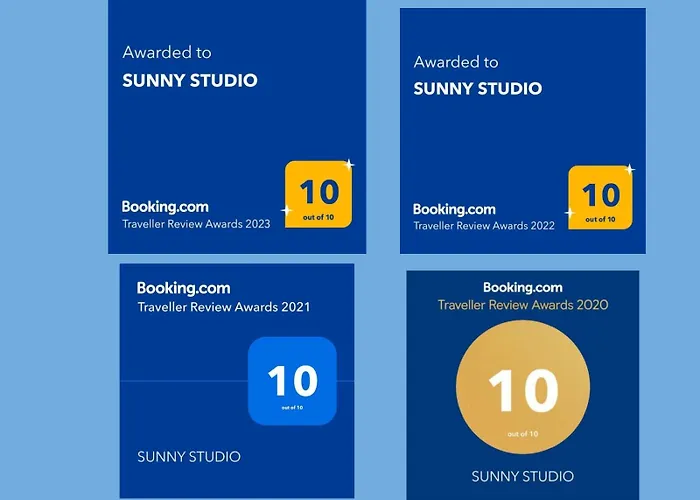
Task: Click Booking.com logo on the 2022 award
Action: (x=454, y=210)
